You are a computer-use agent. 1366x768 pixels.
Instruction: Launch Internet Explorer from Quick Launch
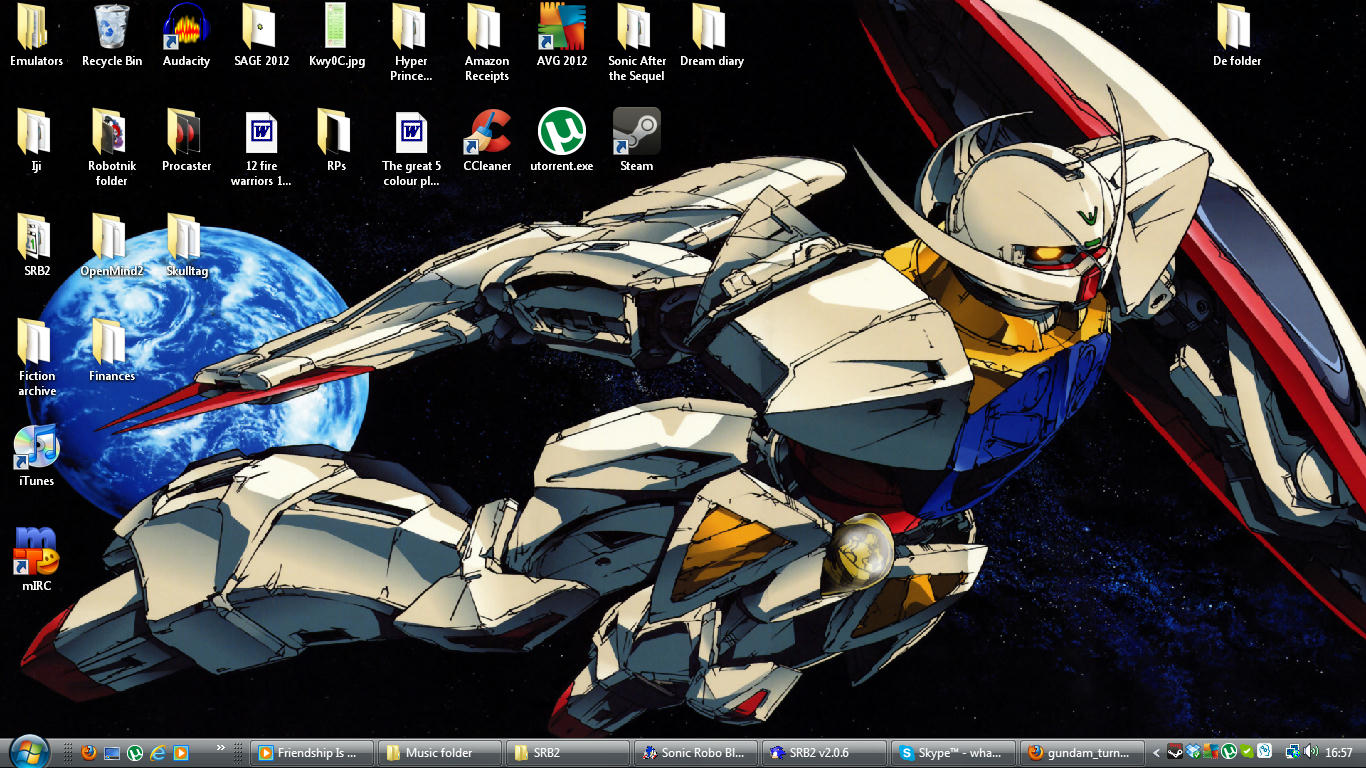(x=158, y=752)
